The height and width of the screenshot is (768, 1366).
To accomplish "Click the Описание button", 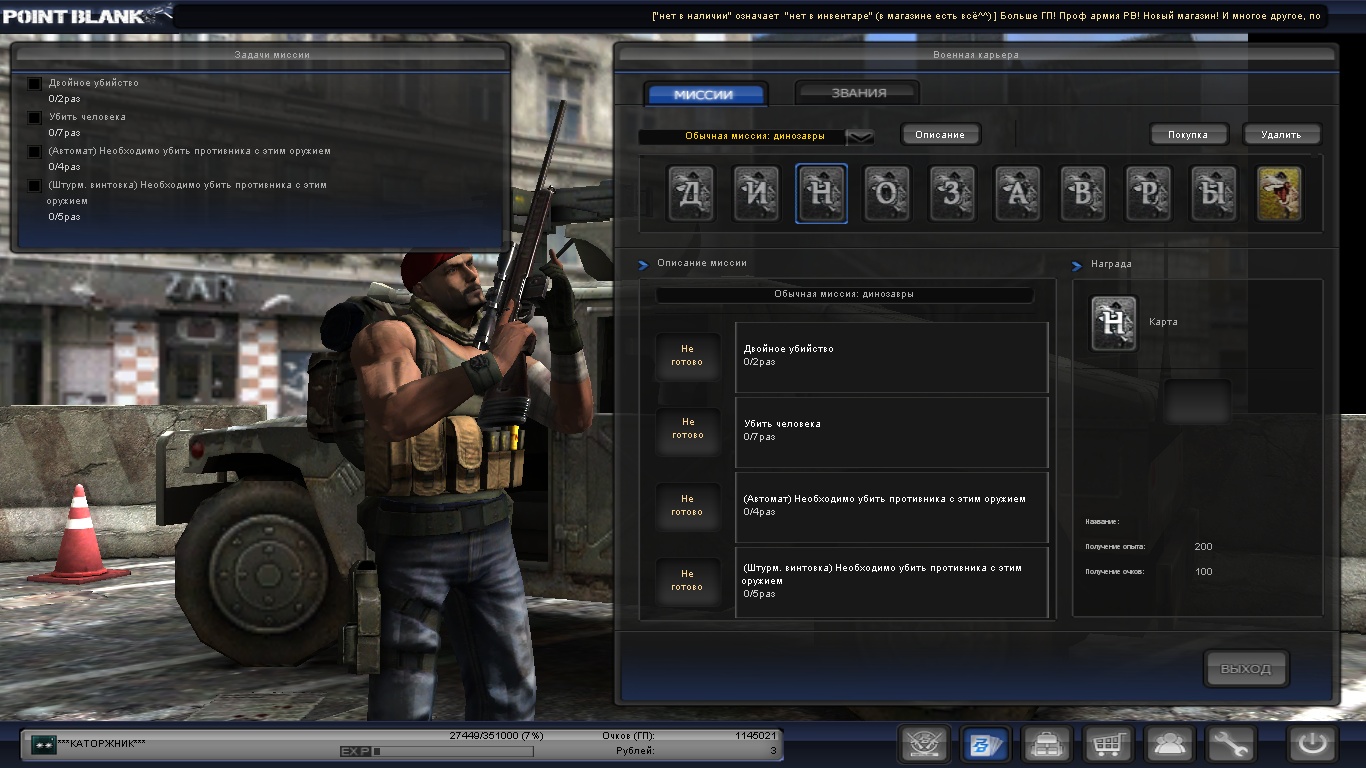I will [x=940, y=134].
